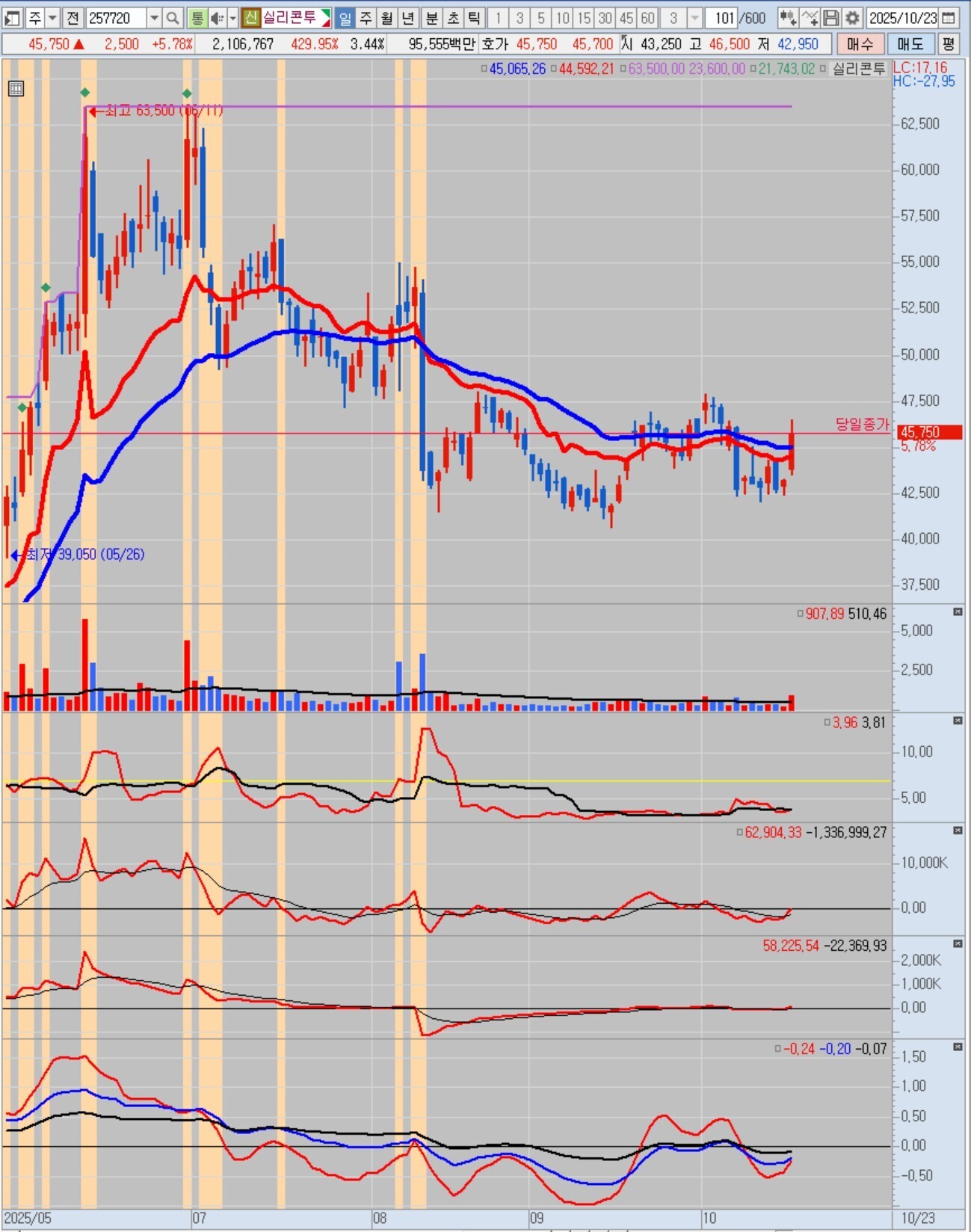Screen dimensions: 971x1232
Task: Click the 2025/05 label on time axis
Action: coord(28,1218)
